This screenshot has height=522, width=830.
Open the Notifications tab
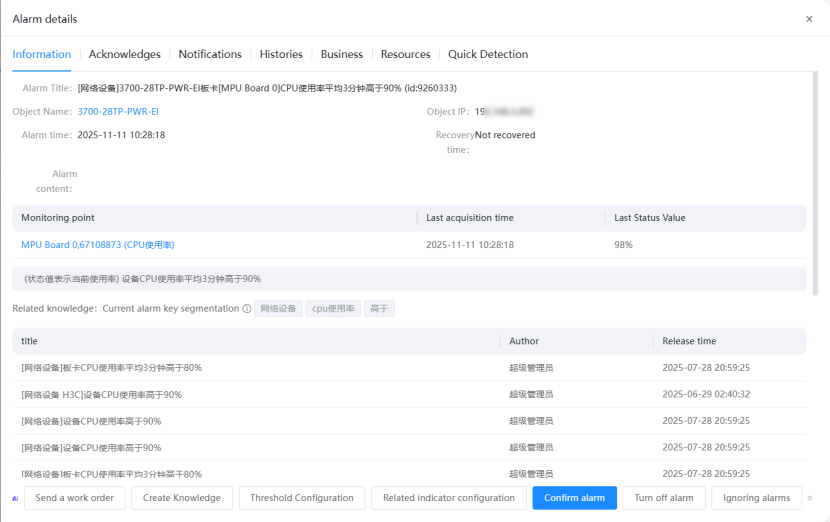click(x=210, y=54)
